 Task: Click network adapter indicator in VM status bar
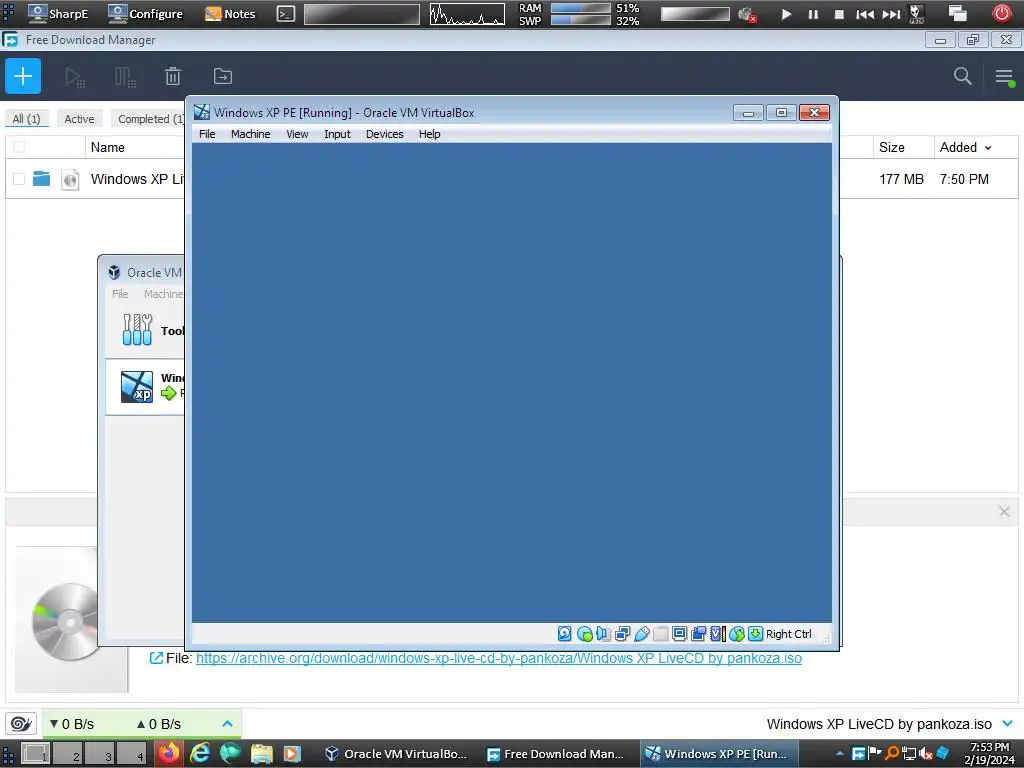click(x=622, y=633)
